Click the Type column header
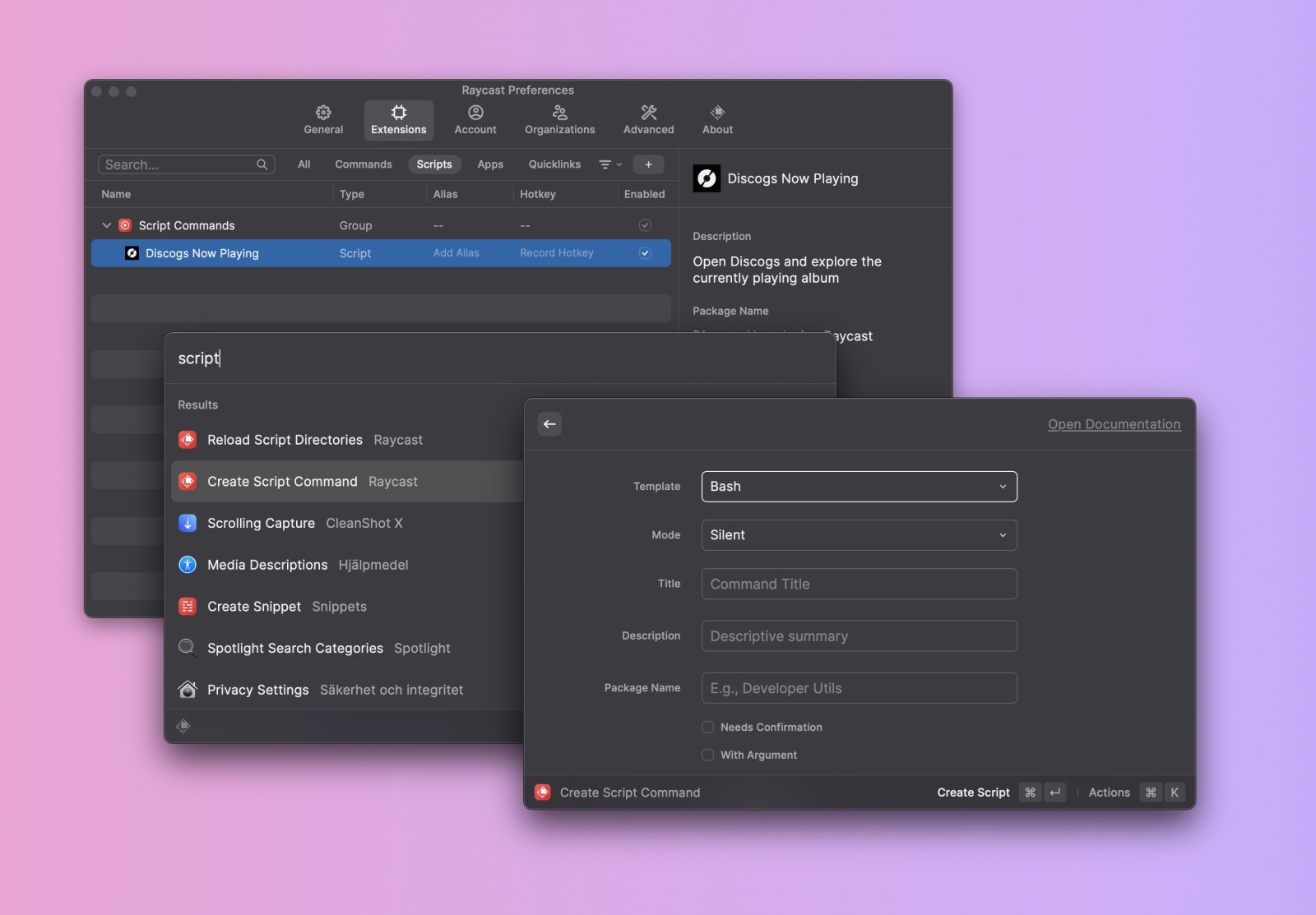The image size is (1316, 915). 351,194
